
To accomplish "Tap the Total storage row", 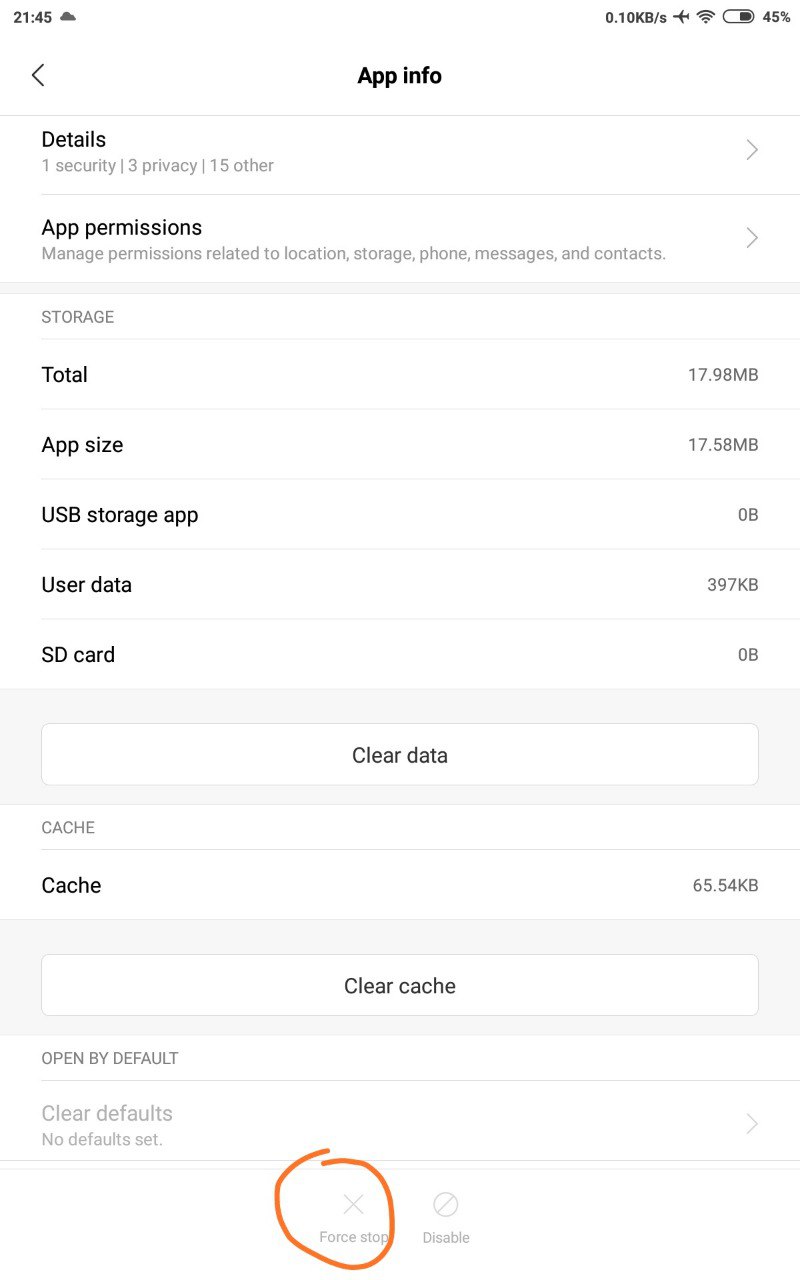I will tap(400, 375).
